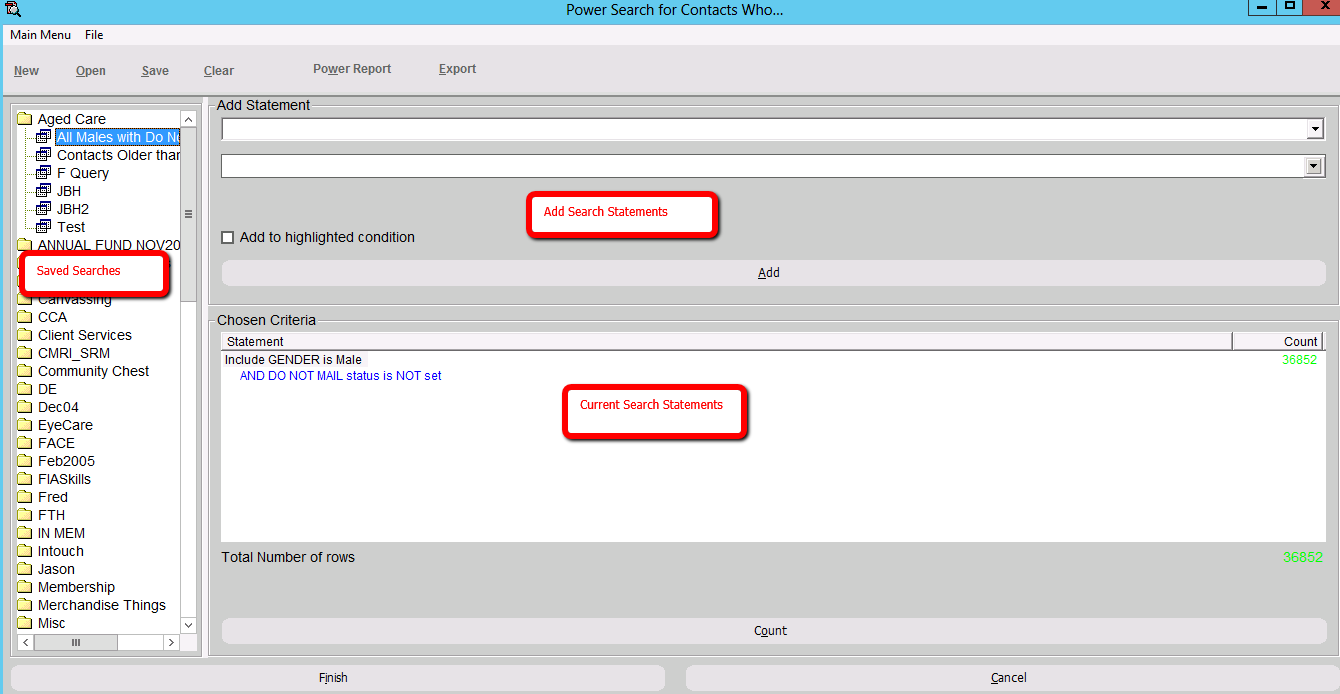Select the Contacts Older than tree item

[118, 155]
